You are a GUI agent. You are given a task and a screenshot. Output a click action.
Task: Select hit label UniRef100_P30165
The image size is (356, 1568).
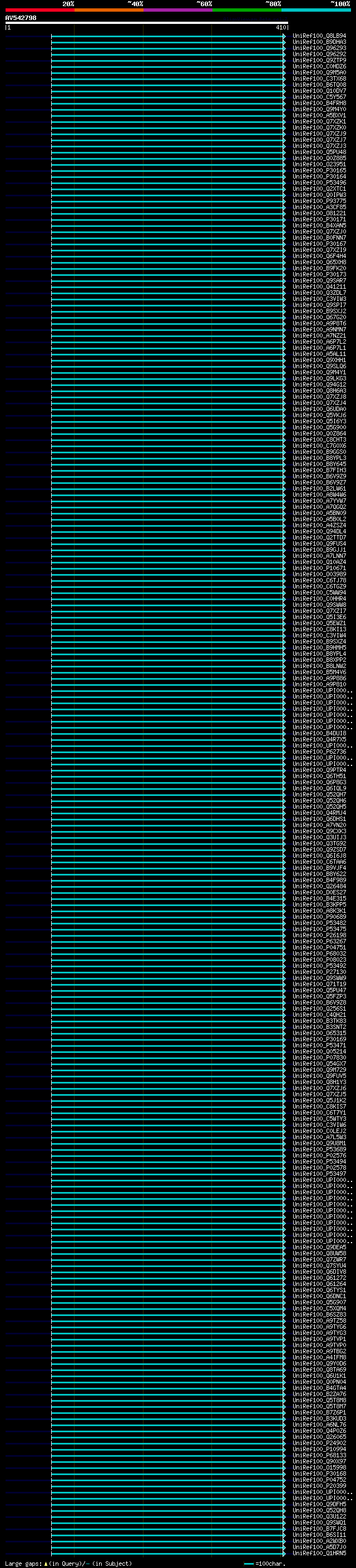[319, 170]
